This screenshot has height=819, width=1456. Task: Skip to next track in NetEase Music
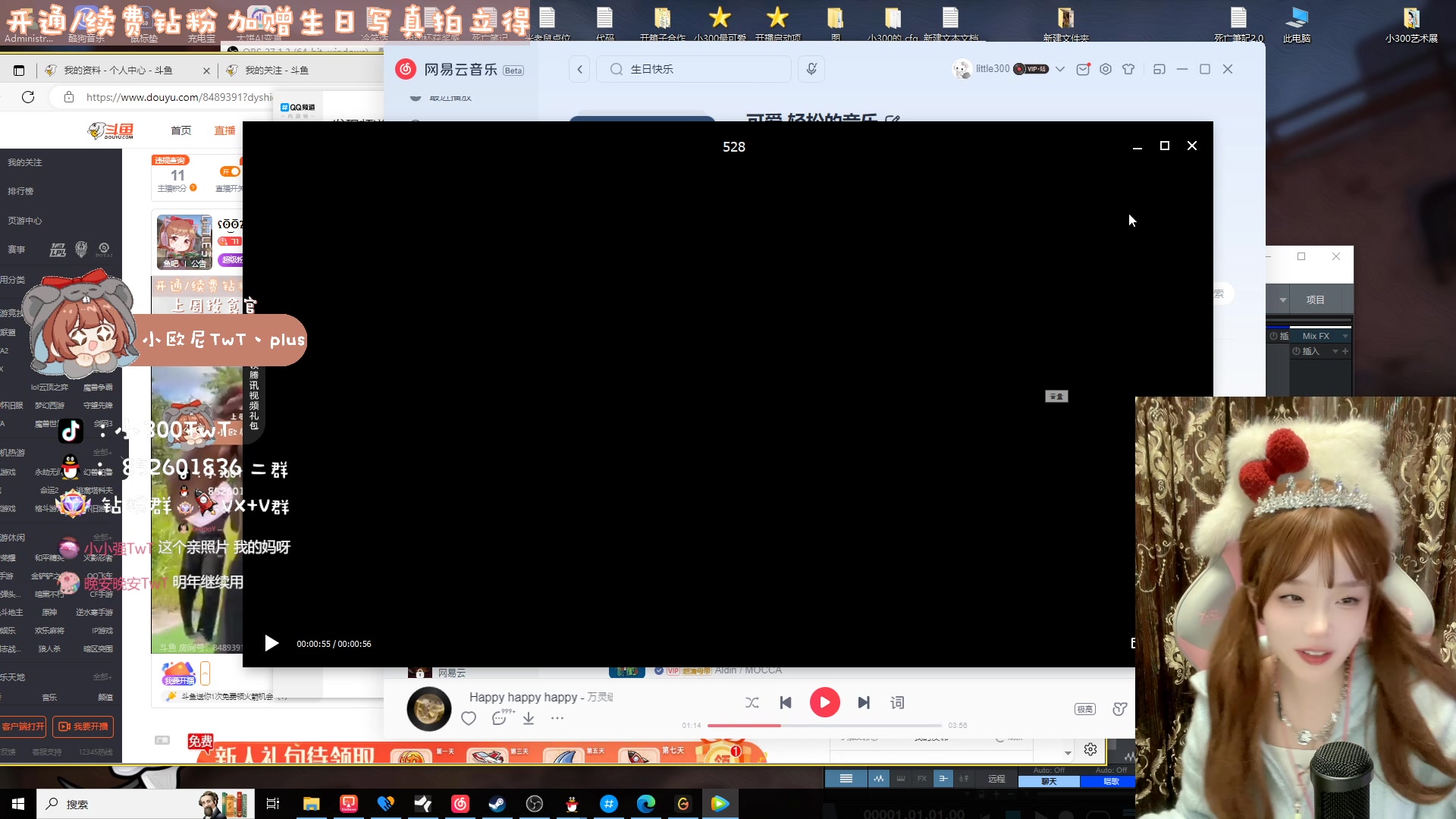coord(864,703)
